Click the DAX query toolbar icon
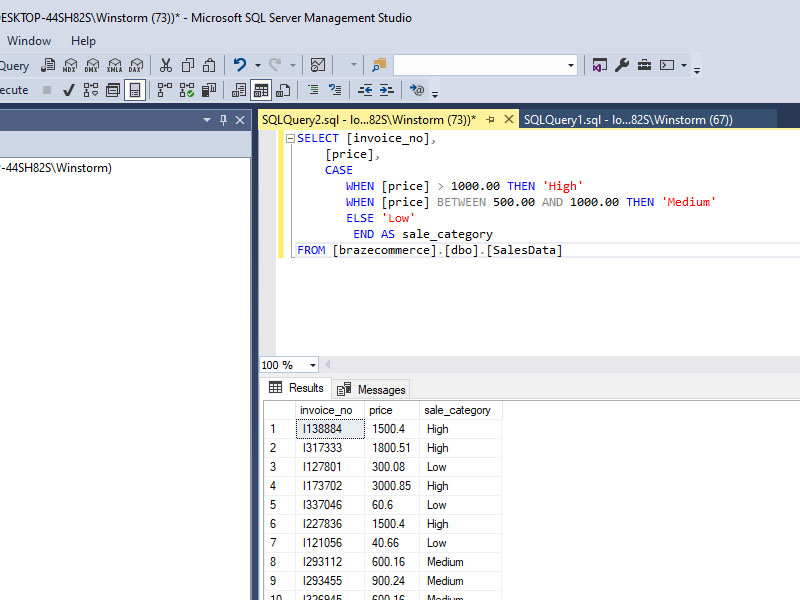The image size is (800, 600). (x=135, y=66)
